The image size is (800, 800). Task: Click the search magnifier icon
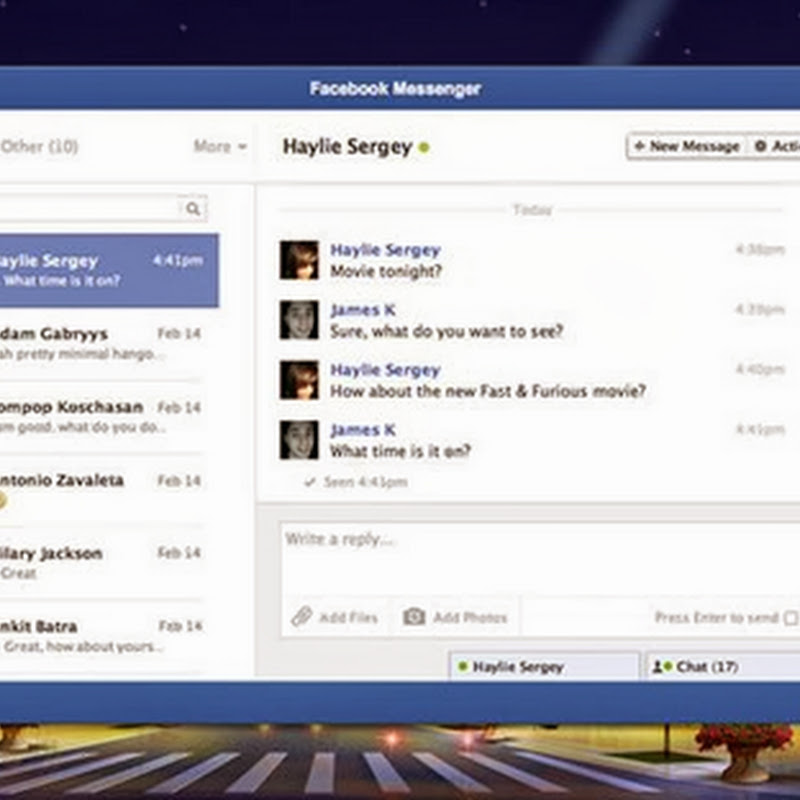click(193, 208)
